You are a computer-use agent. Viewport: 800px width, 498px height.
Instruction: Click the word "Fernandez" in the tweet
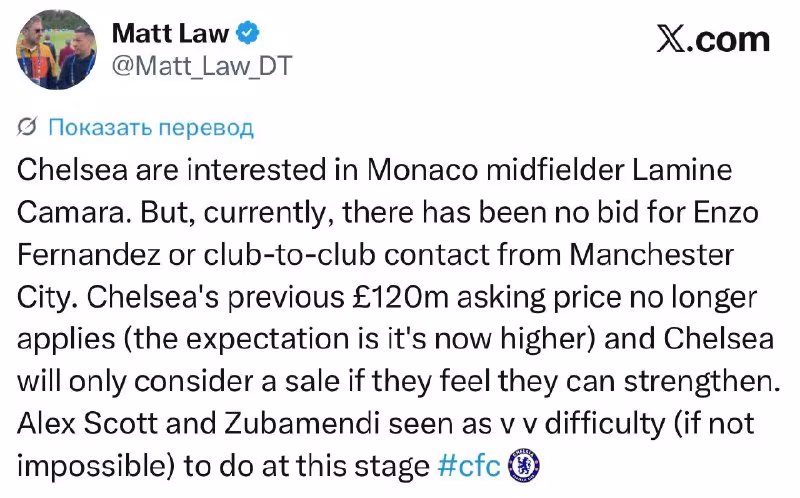coord(89,254)
